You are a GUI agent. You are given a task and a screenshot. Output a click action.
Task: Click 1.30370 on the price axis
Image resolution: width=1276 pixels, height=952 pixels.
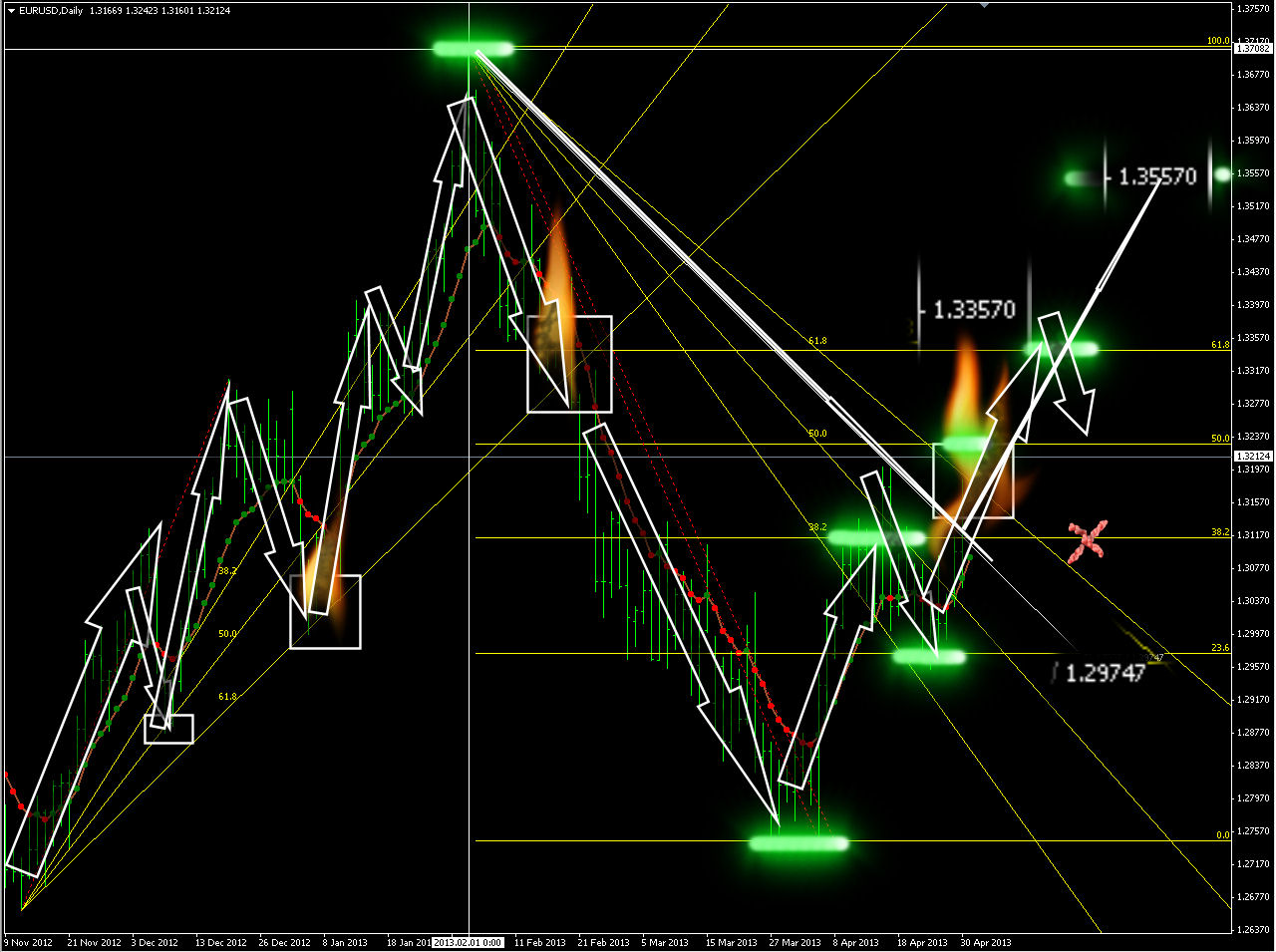coord(1255,601)
